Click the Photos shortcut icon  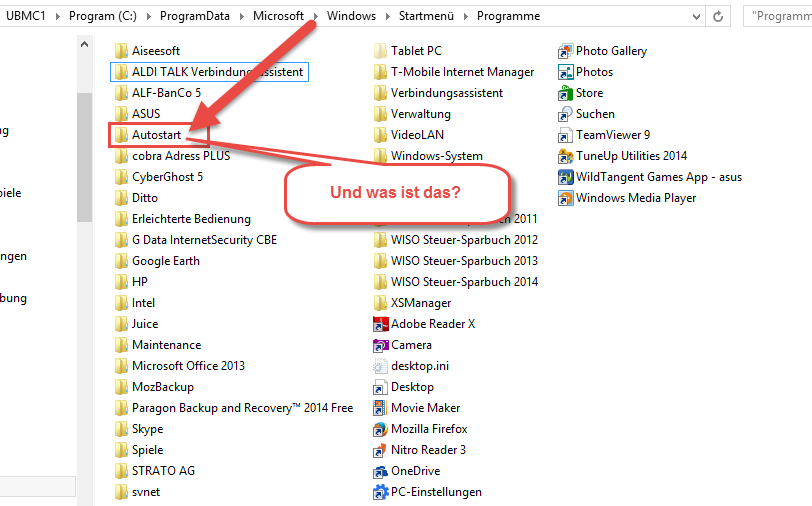pos(566,72)
